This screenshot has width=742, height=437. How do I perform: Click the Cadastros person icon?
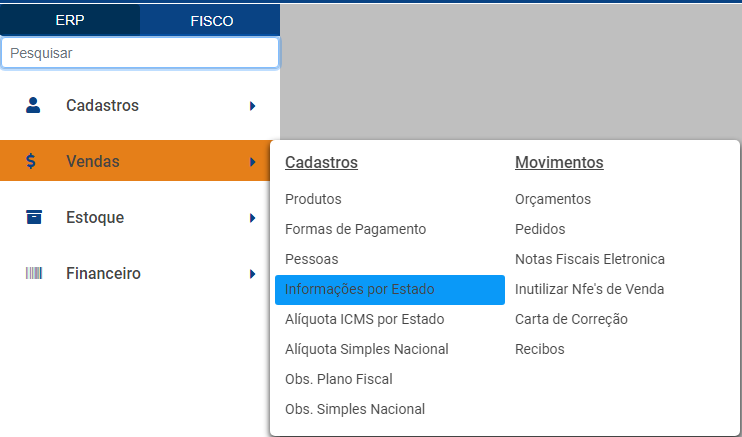point(34,105)
